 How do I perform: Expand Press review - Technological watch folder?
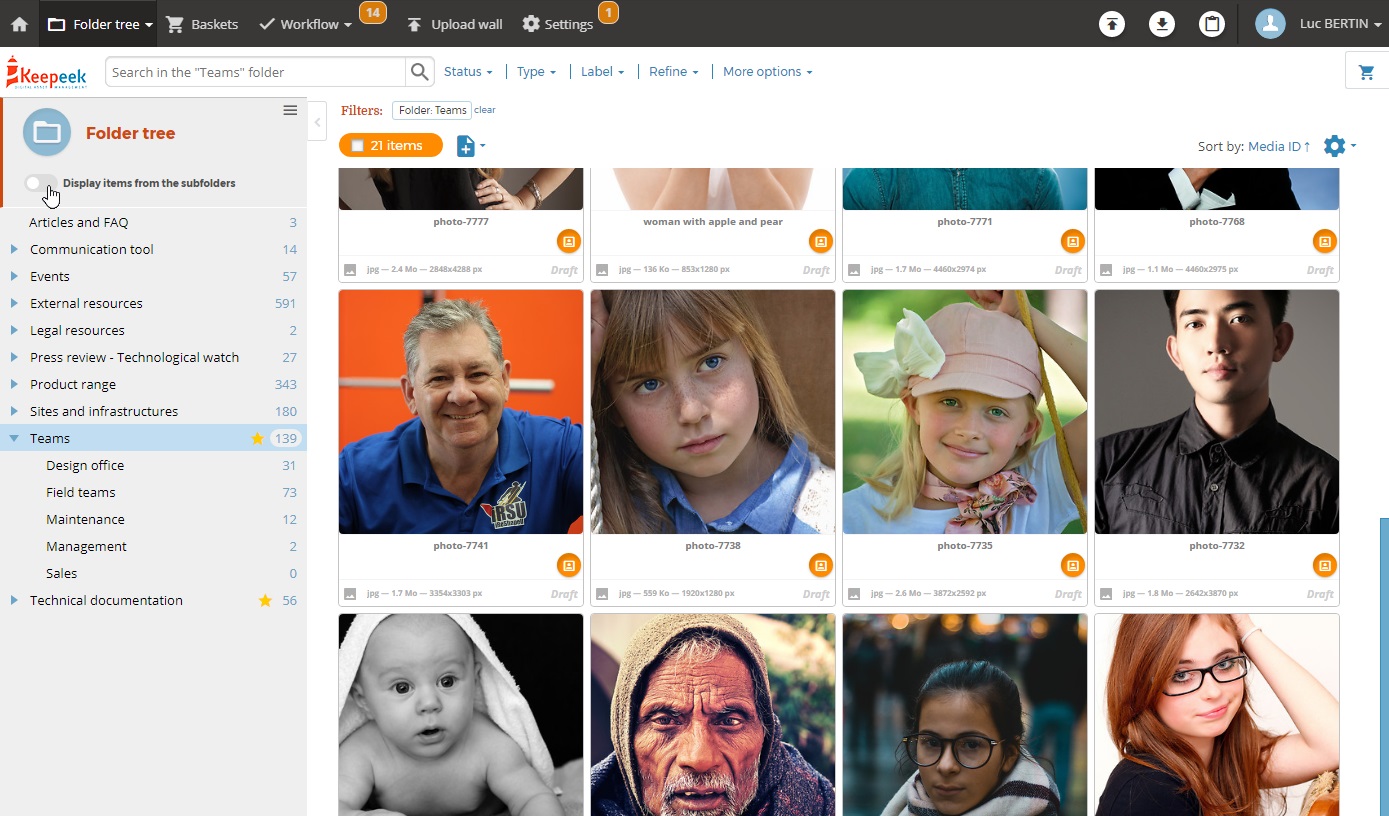pyautogui.click(x=14, y=357)
